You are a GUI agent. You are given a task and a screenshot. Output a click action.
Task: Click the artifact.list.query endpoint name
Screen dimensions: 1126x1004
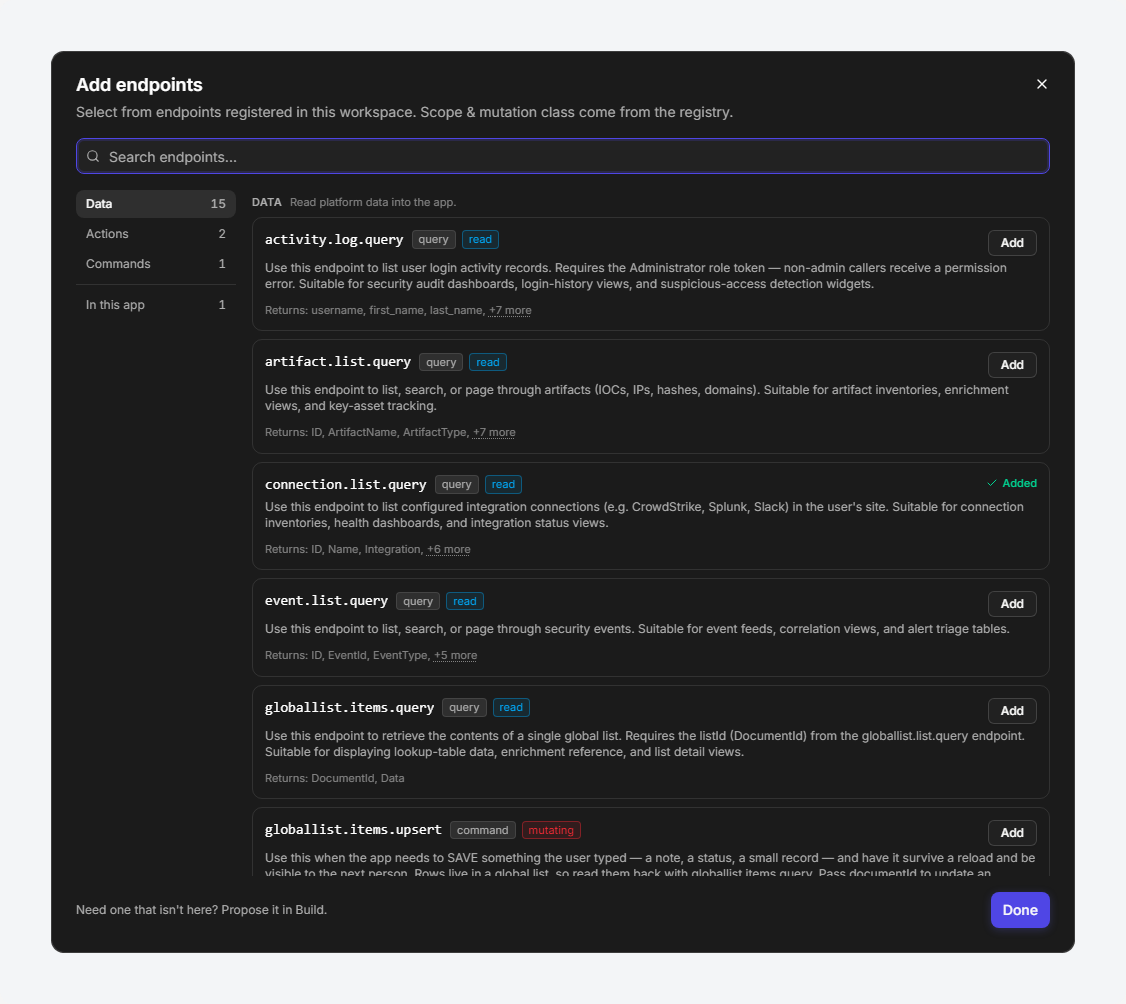point(338,362)
